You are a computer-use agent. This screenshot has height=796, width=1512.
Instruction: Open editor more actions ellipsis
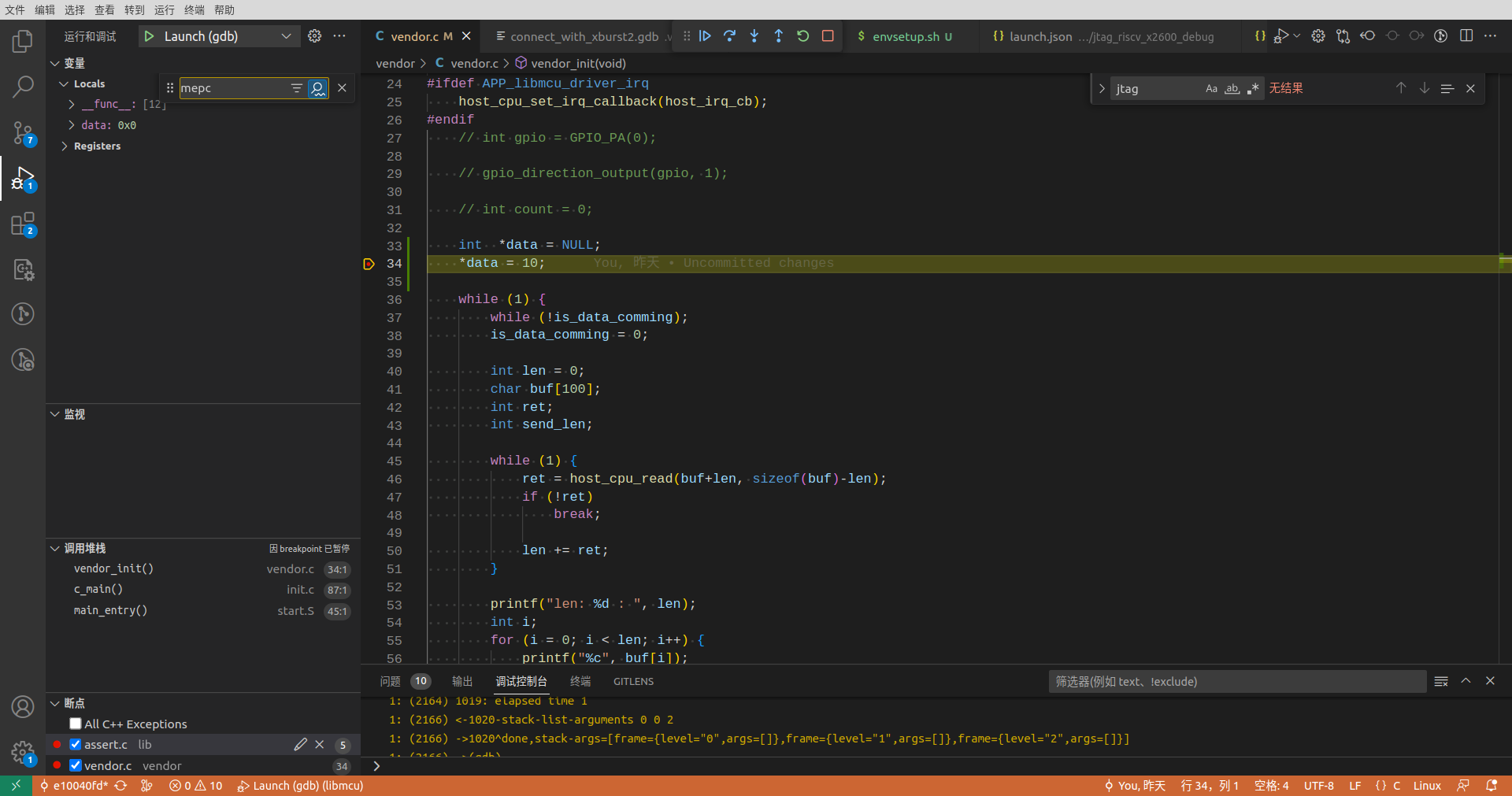(1491, 36)
